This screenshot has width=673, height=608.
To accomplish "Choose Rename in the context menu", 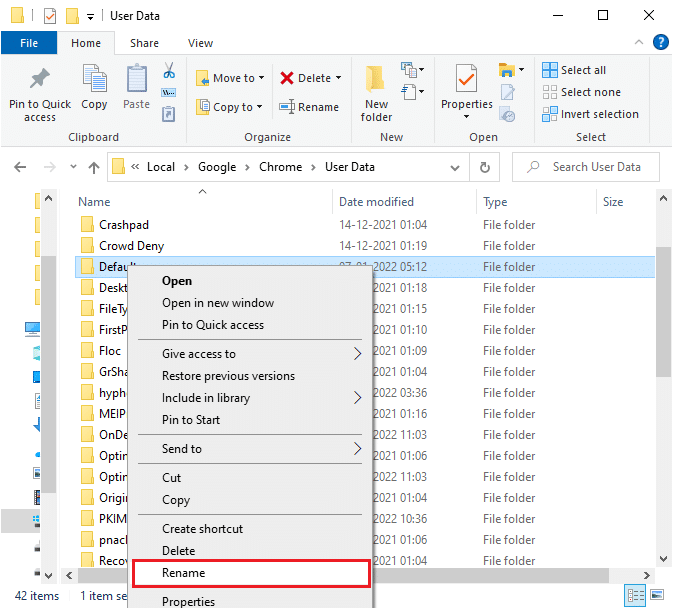I will point(251,573).
